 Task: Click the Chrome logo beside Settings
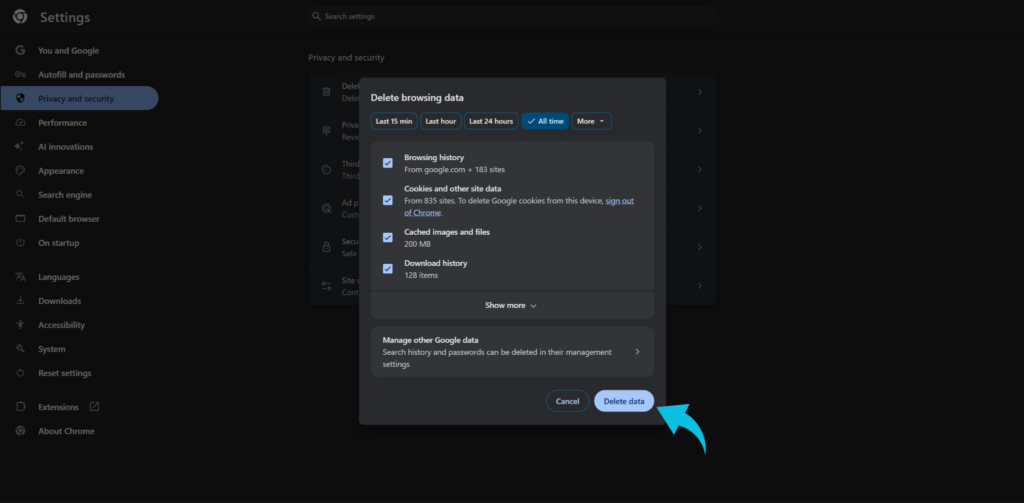20,17
